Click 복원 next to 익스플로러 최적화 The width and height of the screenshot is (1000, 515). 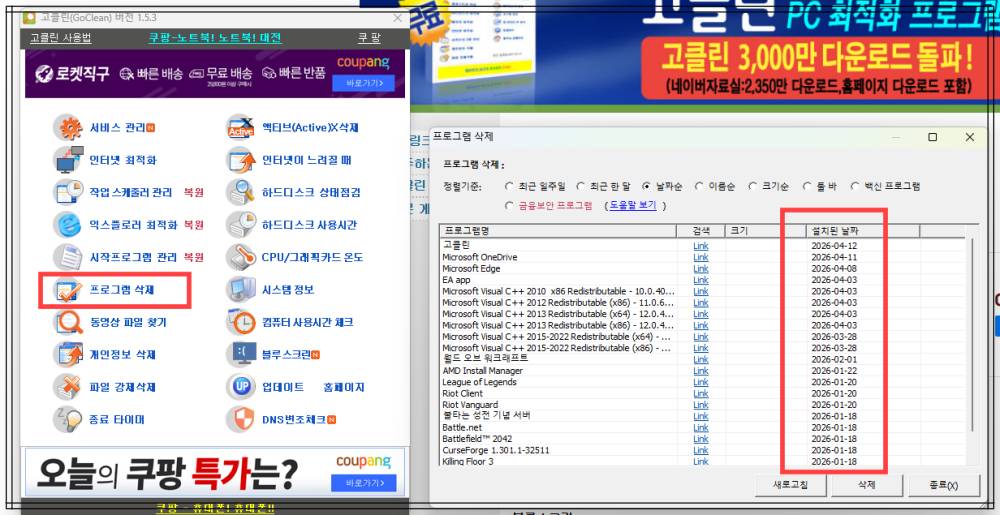(193, 225)
